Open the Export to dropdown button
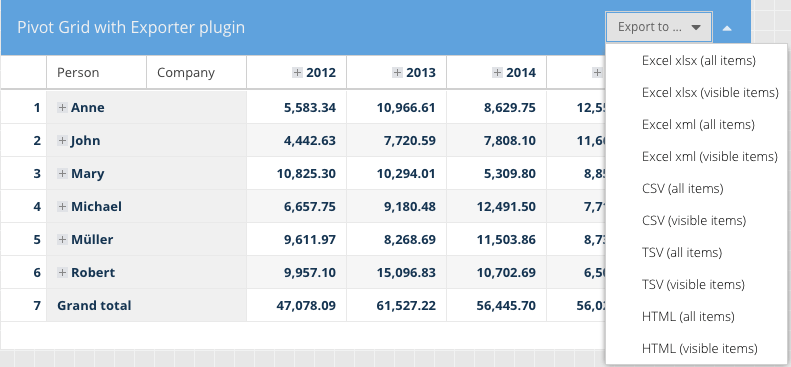This screenshot has height=367, width=791. coord(659,27)
